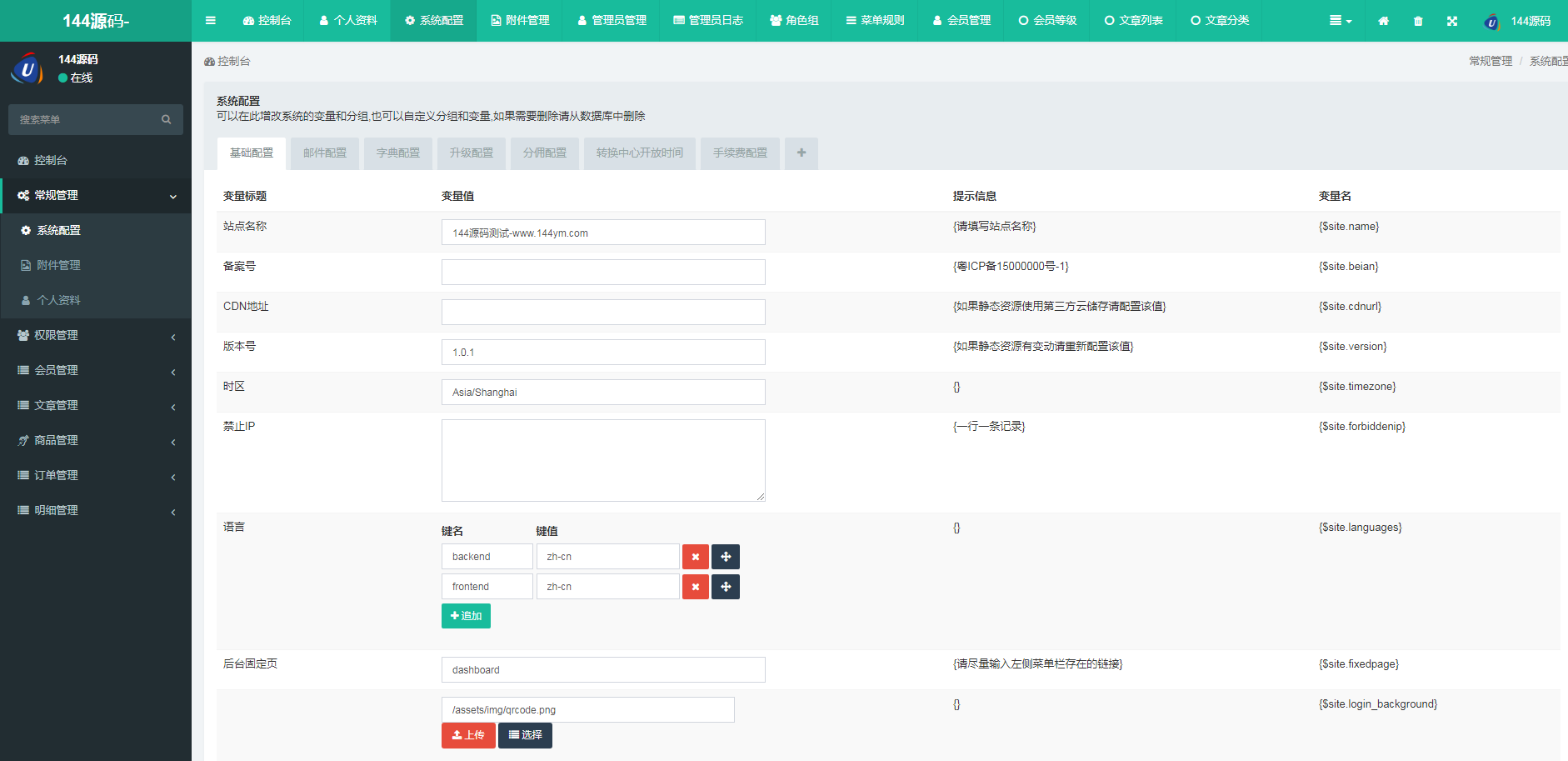Switch to 控制台 top navigation tab

[267, 21]
